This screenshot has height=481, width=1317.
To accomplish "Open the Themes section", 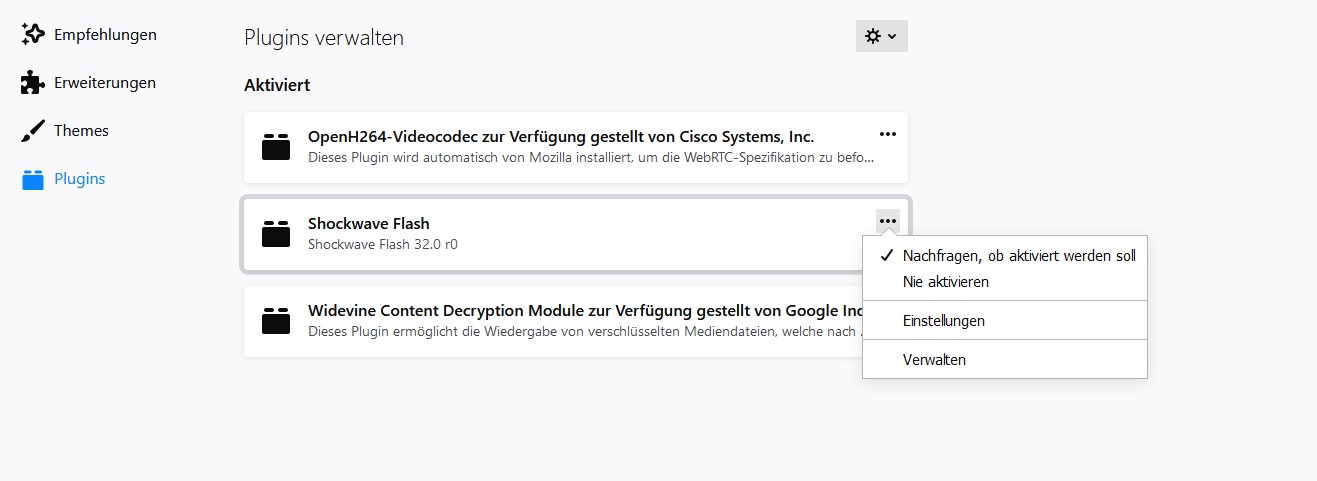I will [x=81, y=131].
